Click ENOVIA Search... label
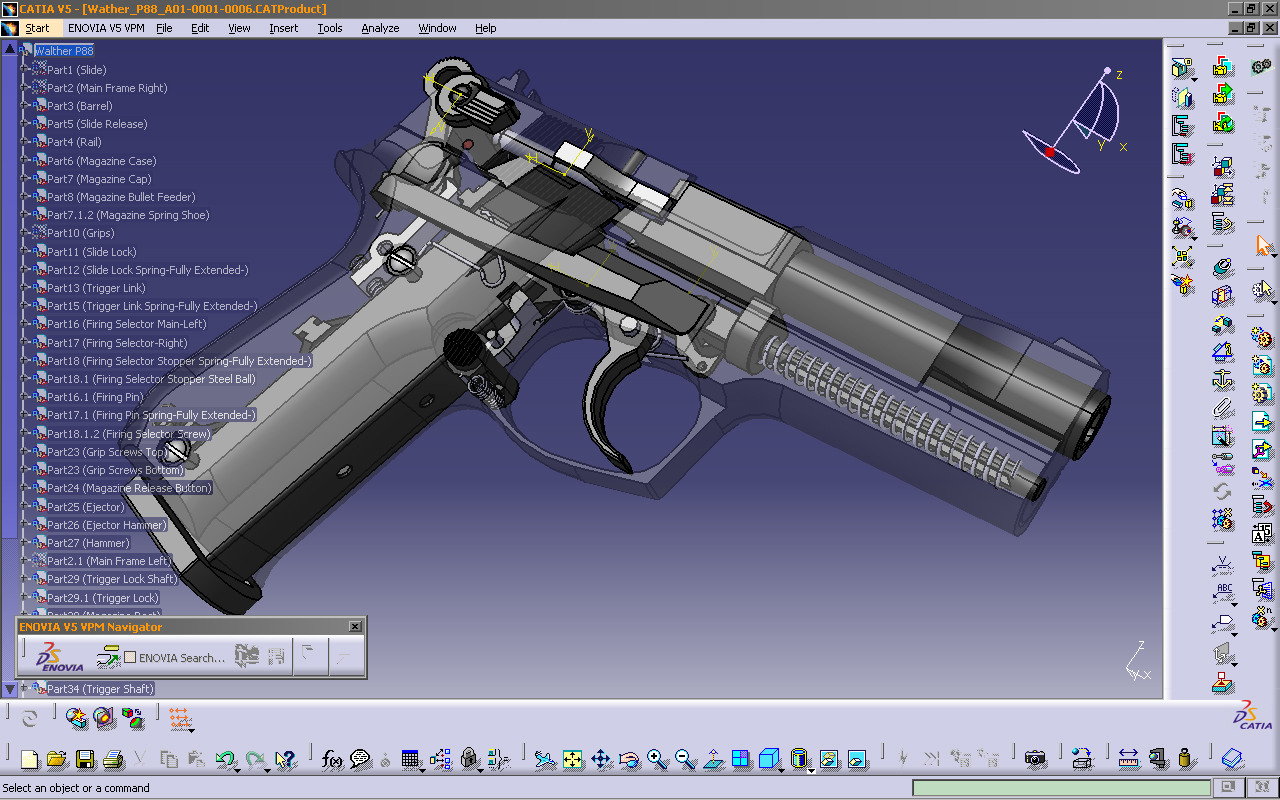 (182, 658)
